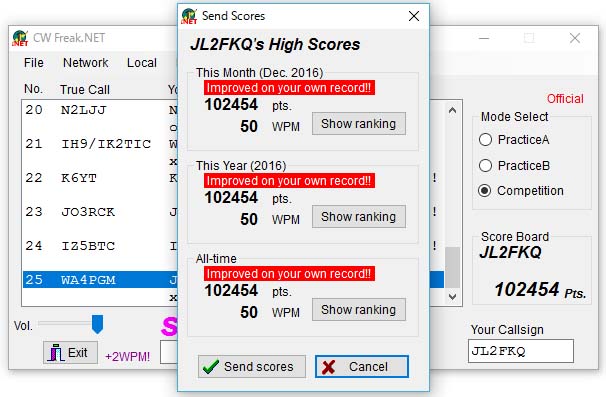Close the CW Freak.NET main window
The width and height of the screenshot is (606, 397).
[x=575, y=38]
